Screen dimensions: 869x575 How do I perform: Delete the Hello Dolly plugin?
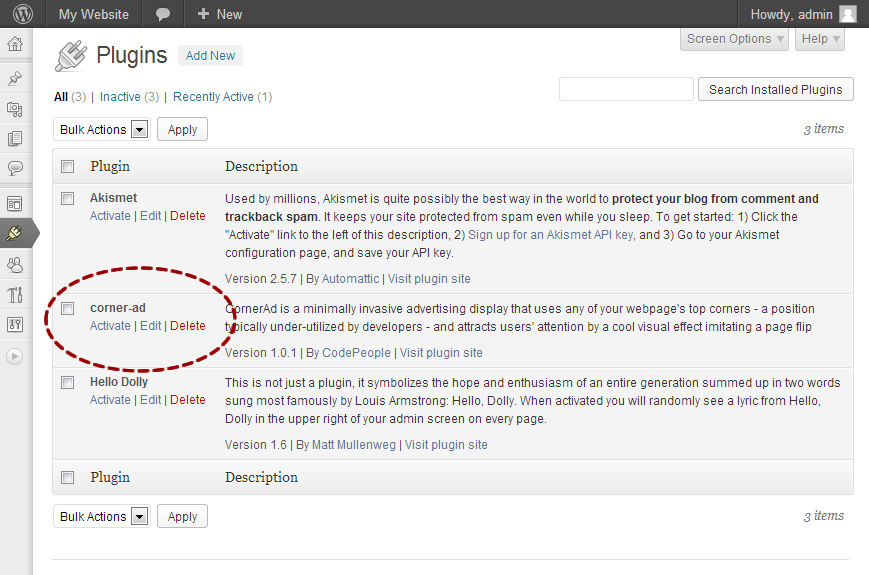188,400
